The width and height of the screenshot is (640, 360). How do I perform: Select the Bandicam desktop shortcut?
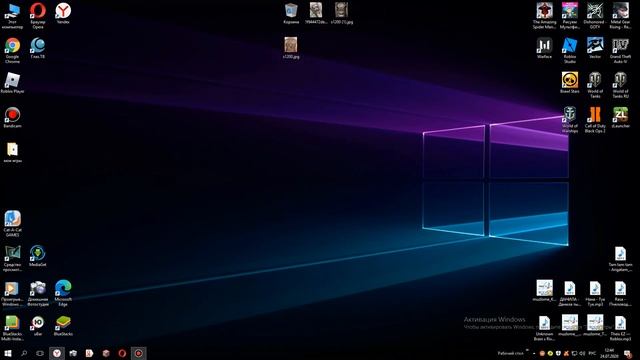coord(12,117)
